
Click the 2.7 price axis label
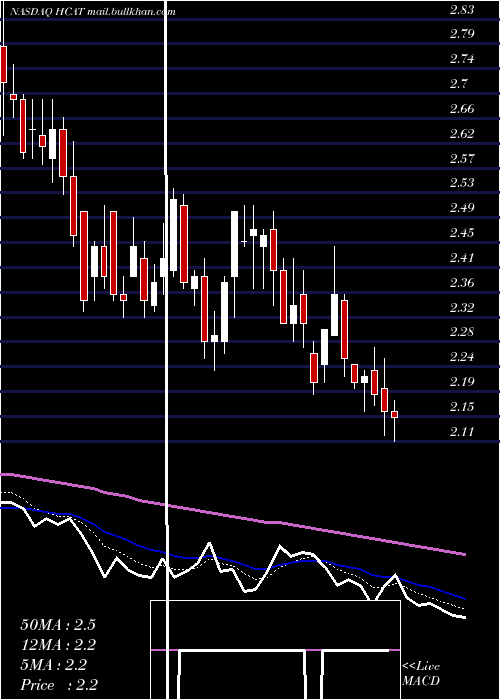point(458,83)
